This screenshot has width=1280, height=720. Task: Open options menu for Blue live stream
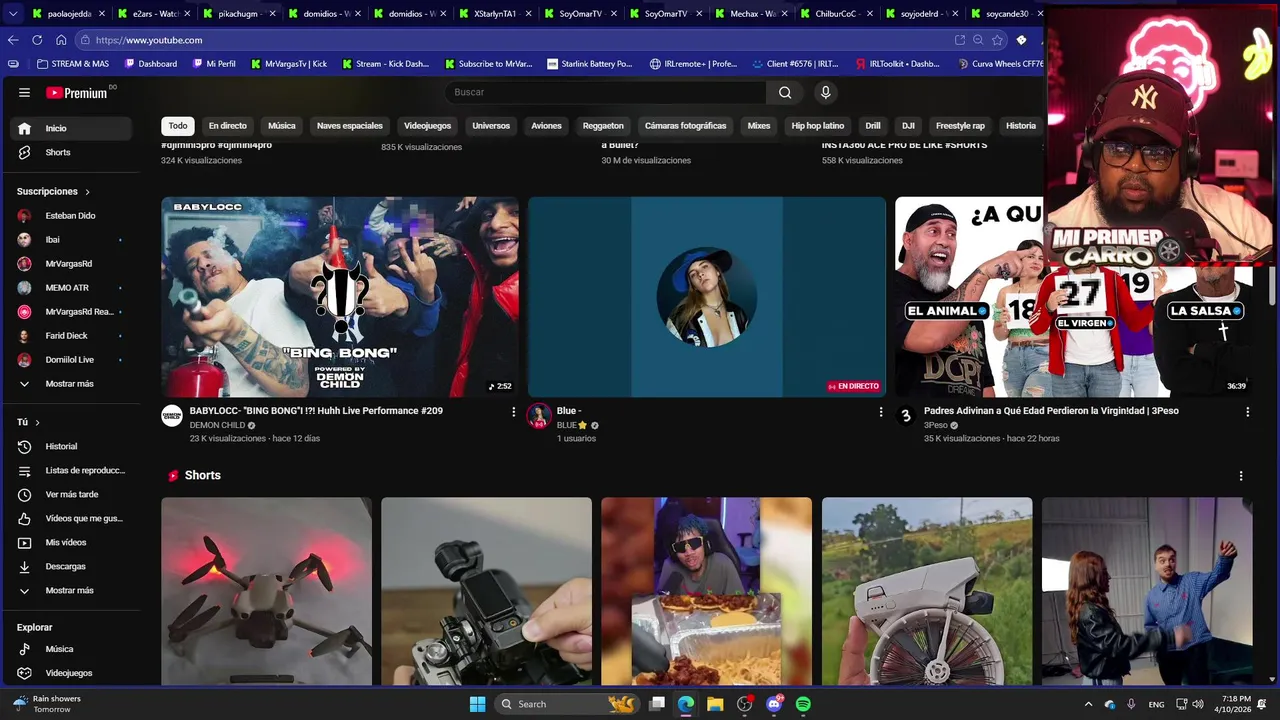point(881,412)
